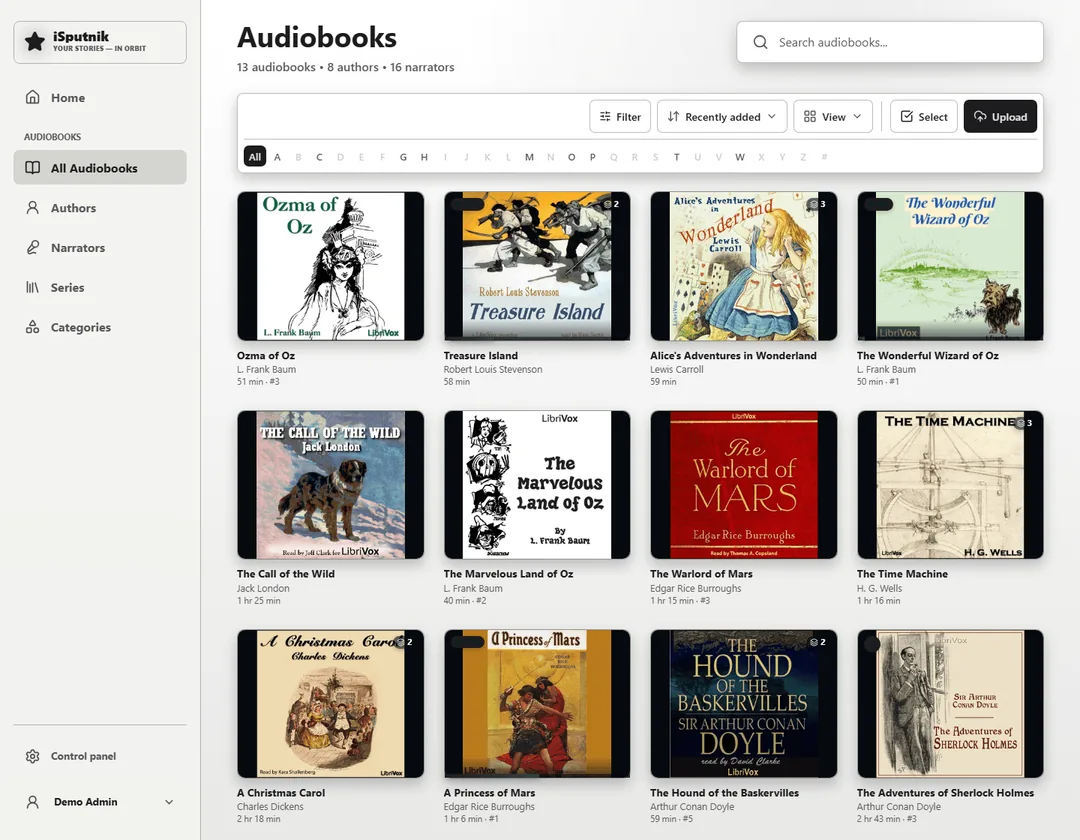Browse the Categories section
This screenshot has height=840, width=1080.
click(x=100, y=327)
